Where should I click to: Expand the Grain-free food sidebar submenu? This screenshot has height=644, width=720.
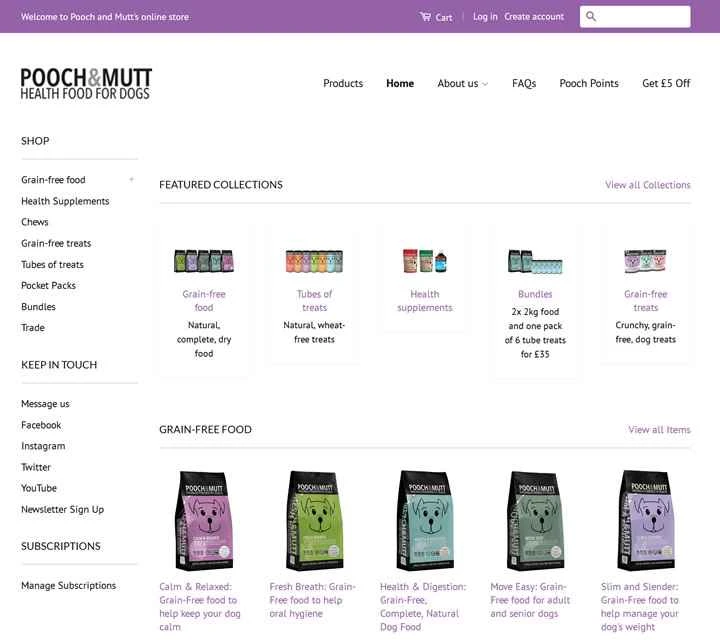(x=131, y=180)
